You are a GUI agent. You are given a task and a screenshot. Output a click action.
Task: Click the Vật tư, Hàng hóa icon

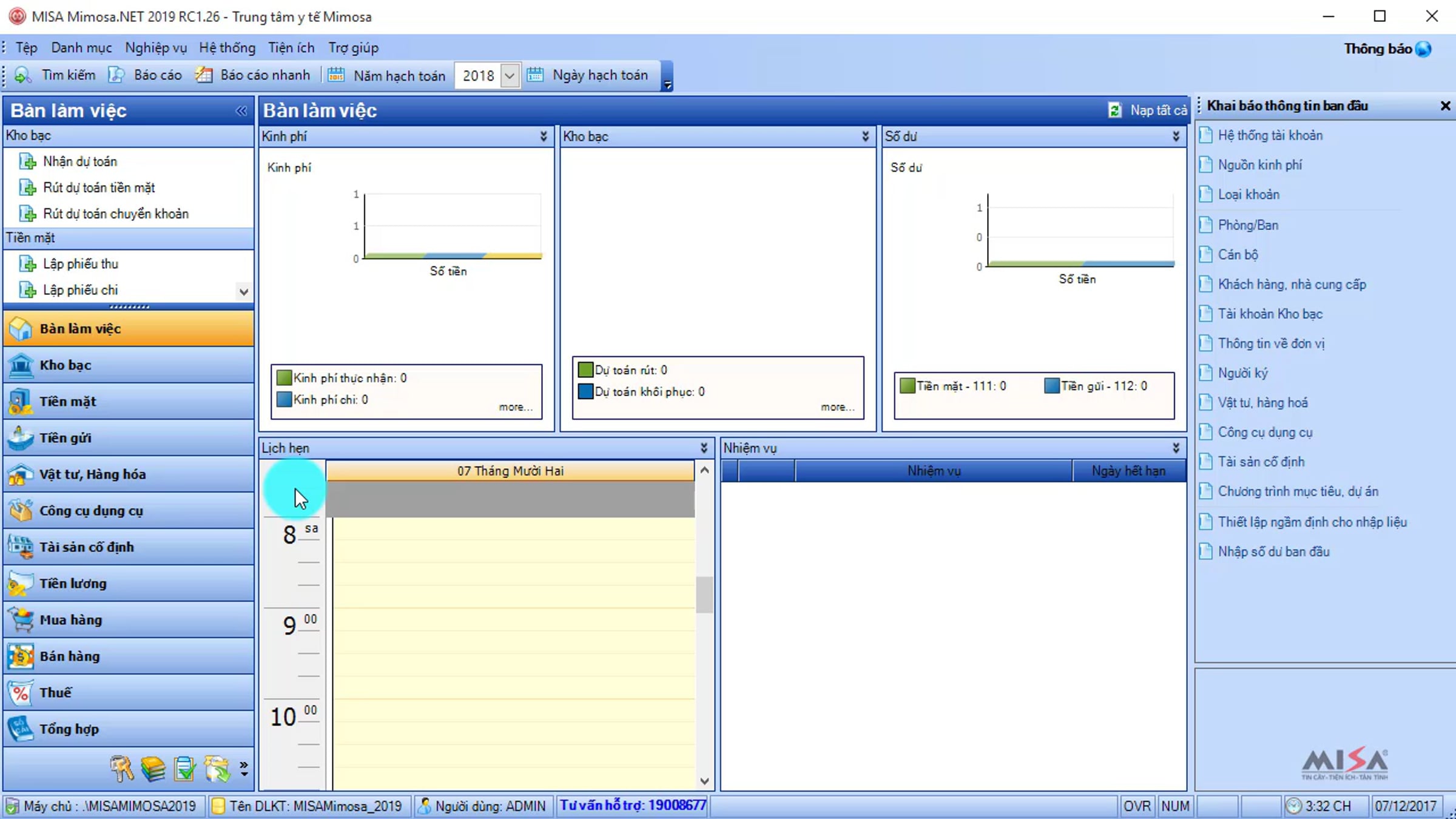coord(21,474)
